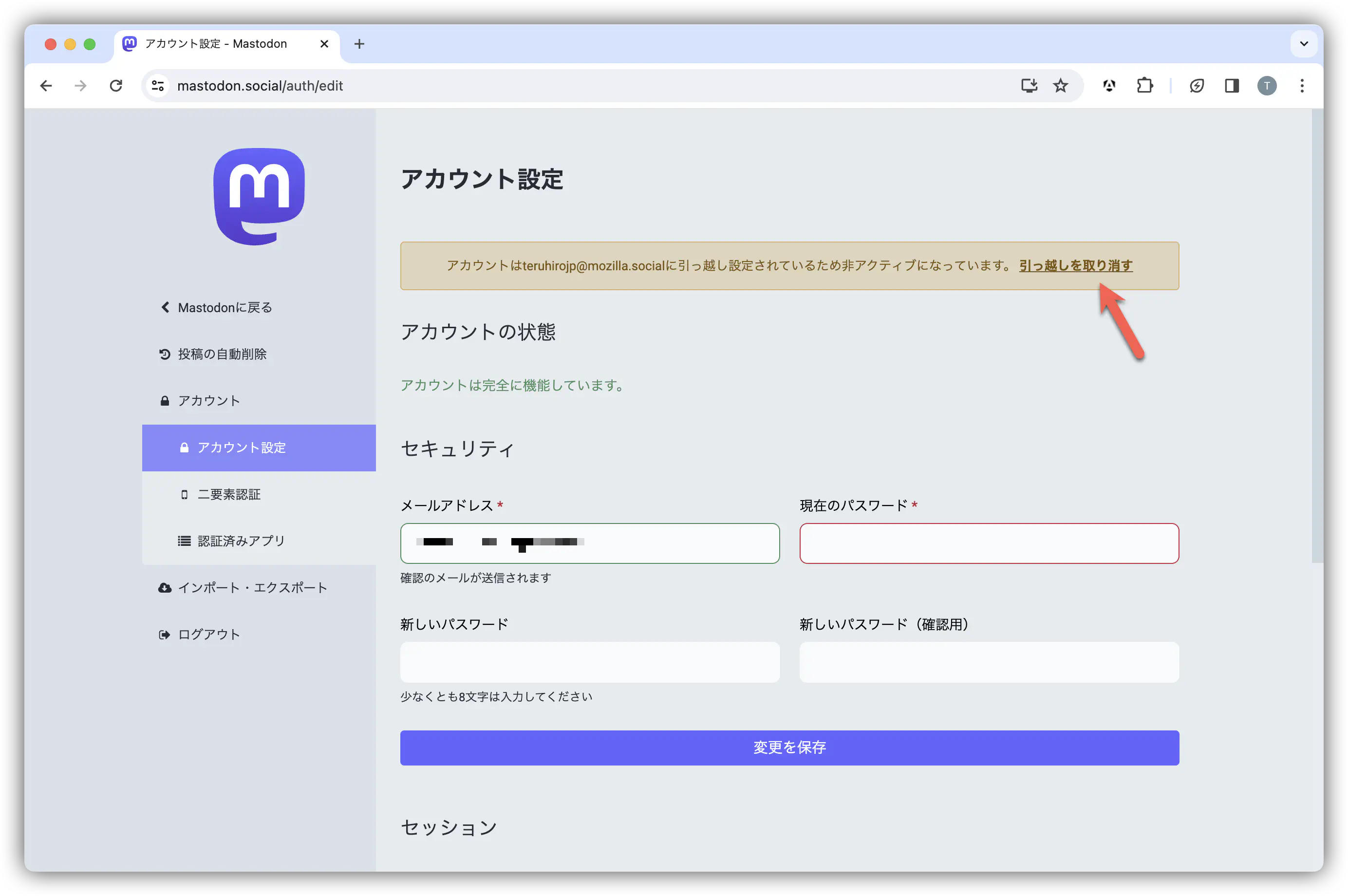Image resolution: width=1348 pixels, height=896 pixels.
Task: Click the 引っ越しを取り消す link
Action: pos(1075,266)
